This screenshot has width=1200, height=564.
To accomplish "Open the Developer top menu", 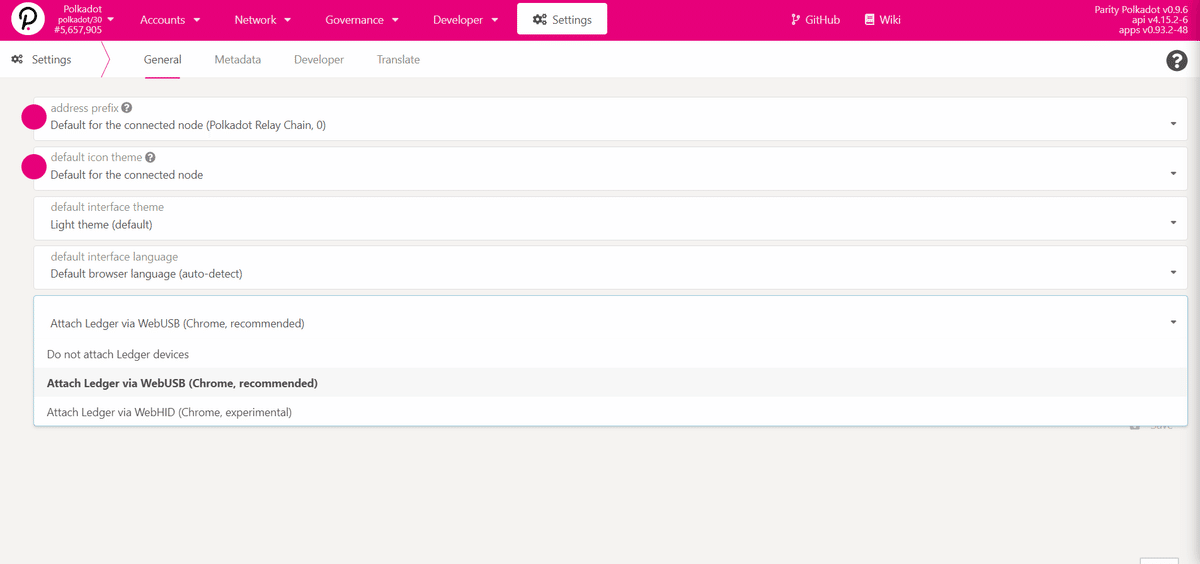I will 466,20.
